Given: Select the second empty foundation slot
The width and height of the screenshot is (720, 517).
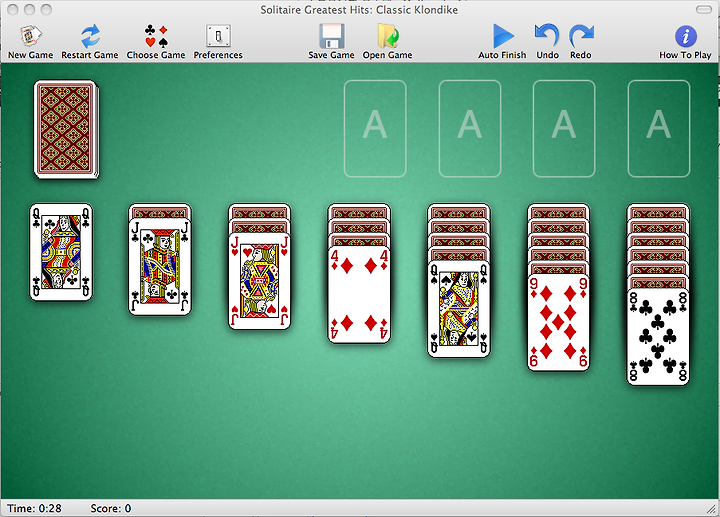Looking at the screenshot, I should pos(470,129).
